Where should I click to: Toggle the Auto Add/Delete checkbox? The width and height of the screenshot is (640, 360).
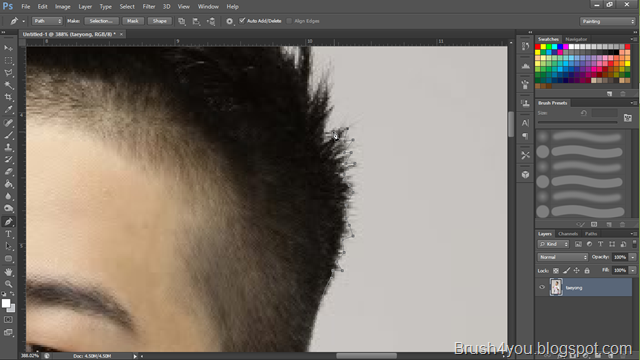pyautogui.click(x=242, y=20)
